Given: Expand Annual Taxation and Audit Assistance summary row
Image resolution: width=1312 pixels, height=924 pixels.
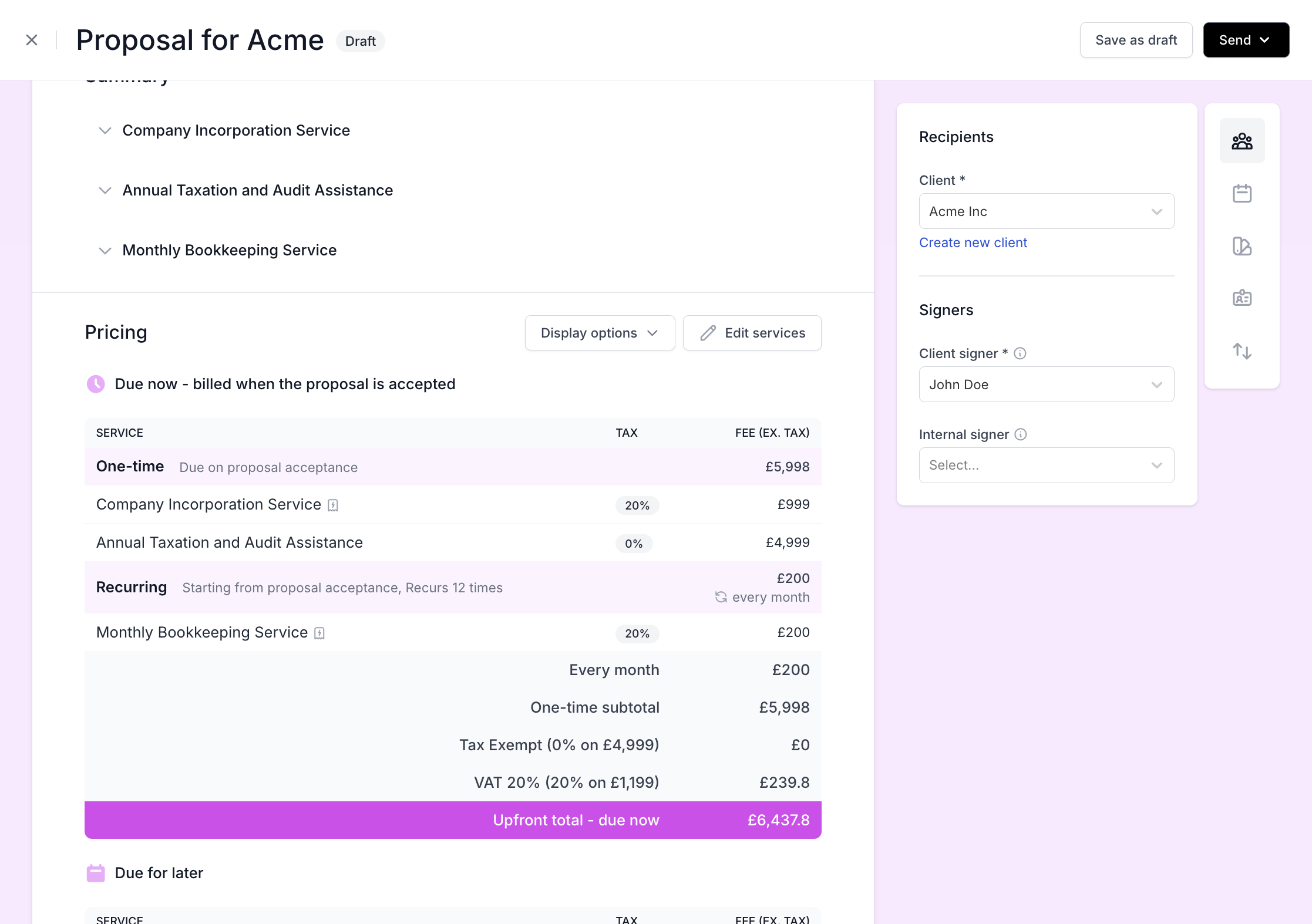Looking at the screenshot, I should [x=105, y=190].
